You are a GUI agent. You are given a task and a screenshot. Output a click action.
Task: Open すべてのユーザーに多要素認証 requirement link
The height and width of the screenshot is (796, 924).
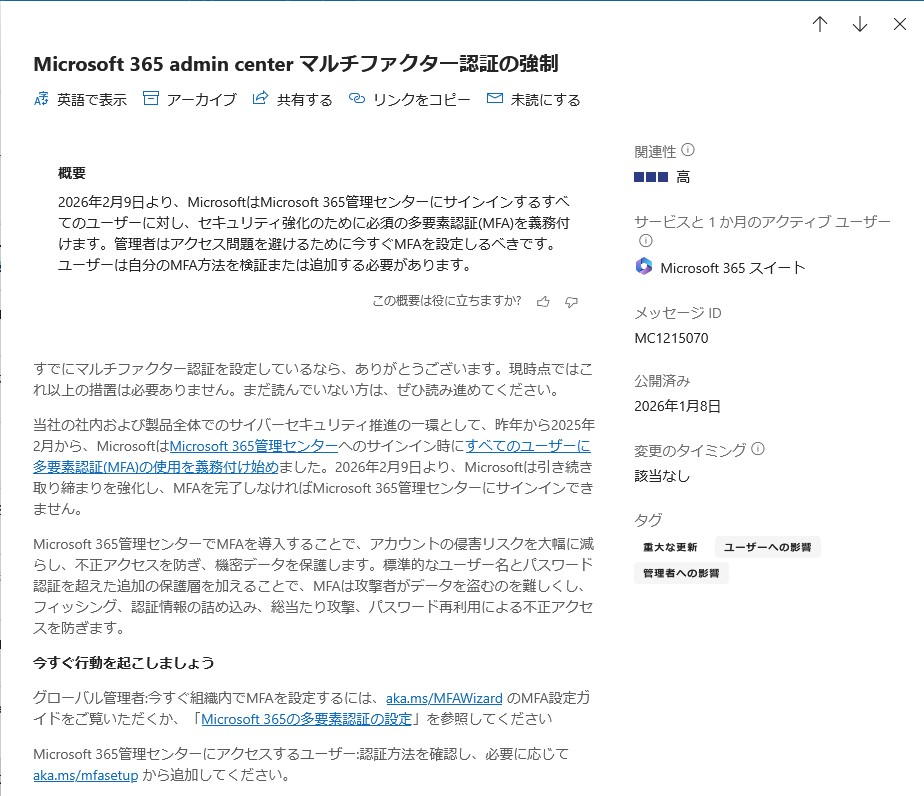528,446
